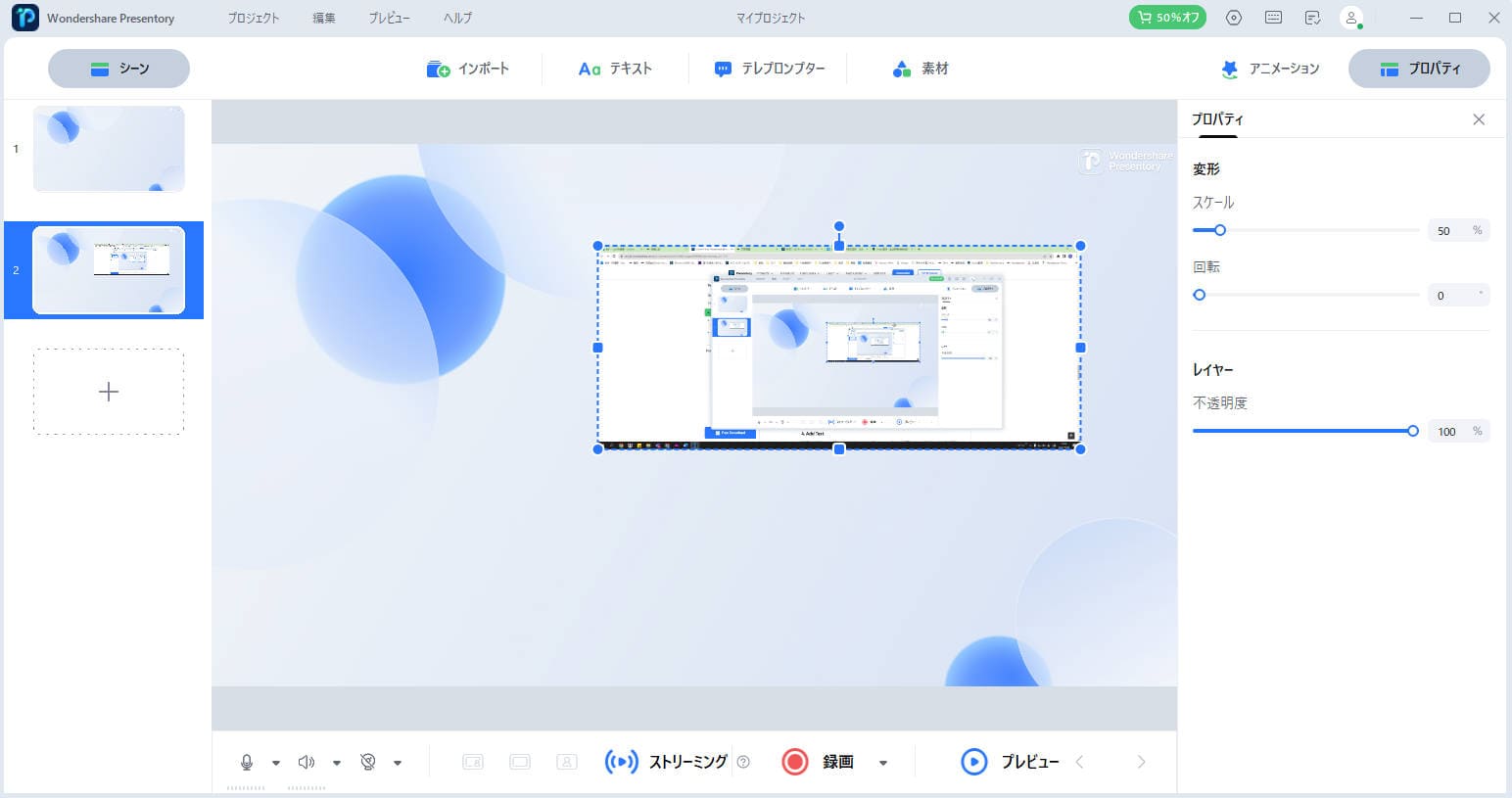The image size is (1512, 798).
Task: Start 録画 recording
Action: [819, 762]
